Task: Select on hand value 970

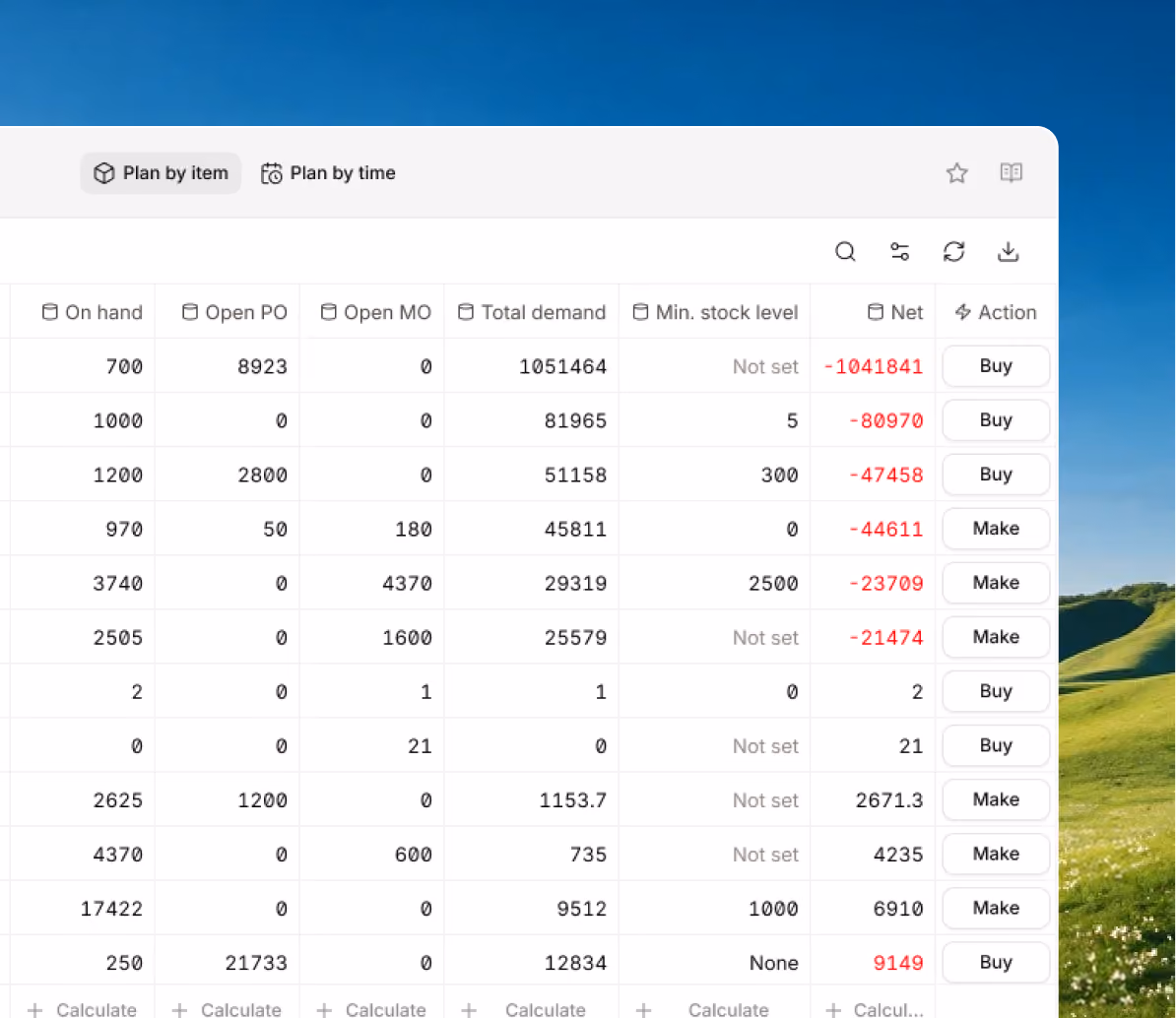Action: [124, 530]
